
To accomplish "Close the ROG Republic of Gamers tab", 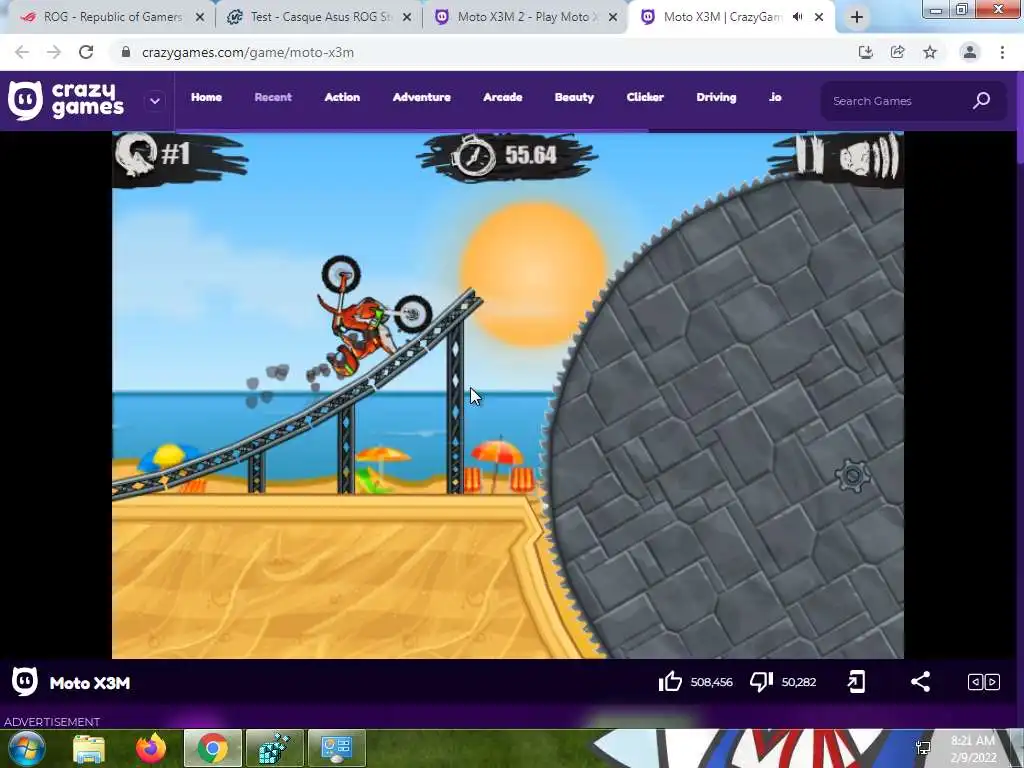I will pos(200,18).
